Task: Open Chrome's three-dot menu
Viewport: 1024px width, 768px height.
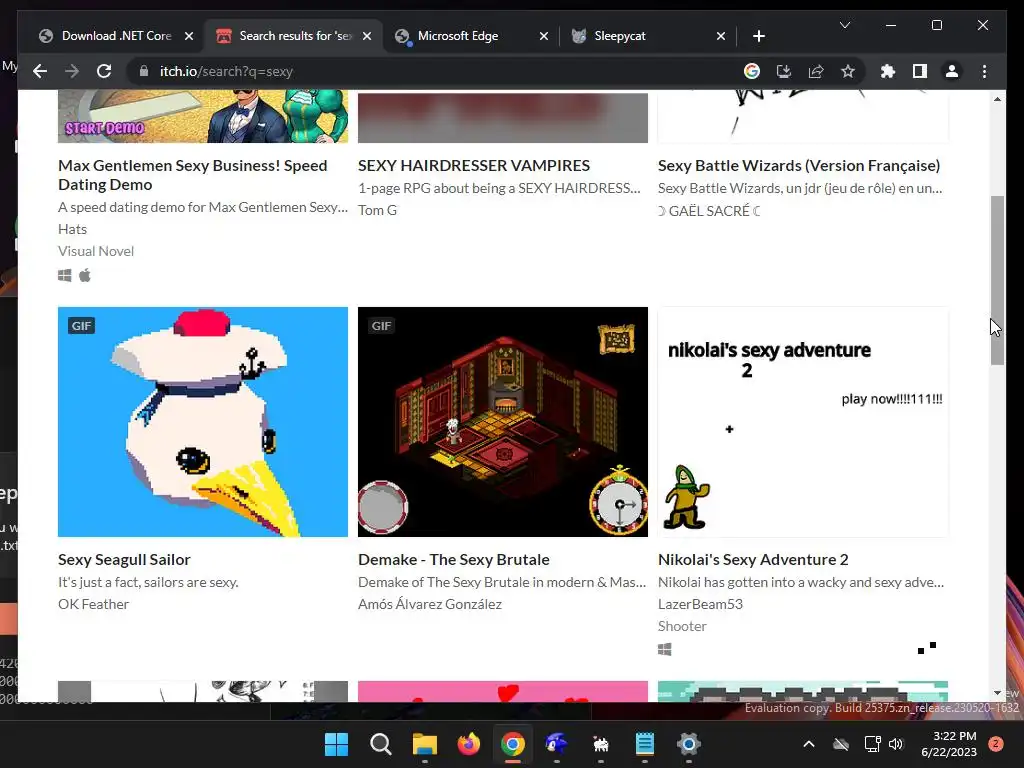Action: tap(984, 71)
